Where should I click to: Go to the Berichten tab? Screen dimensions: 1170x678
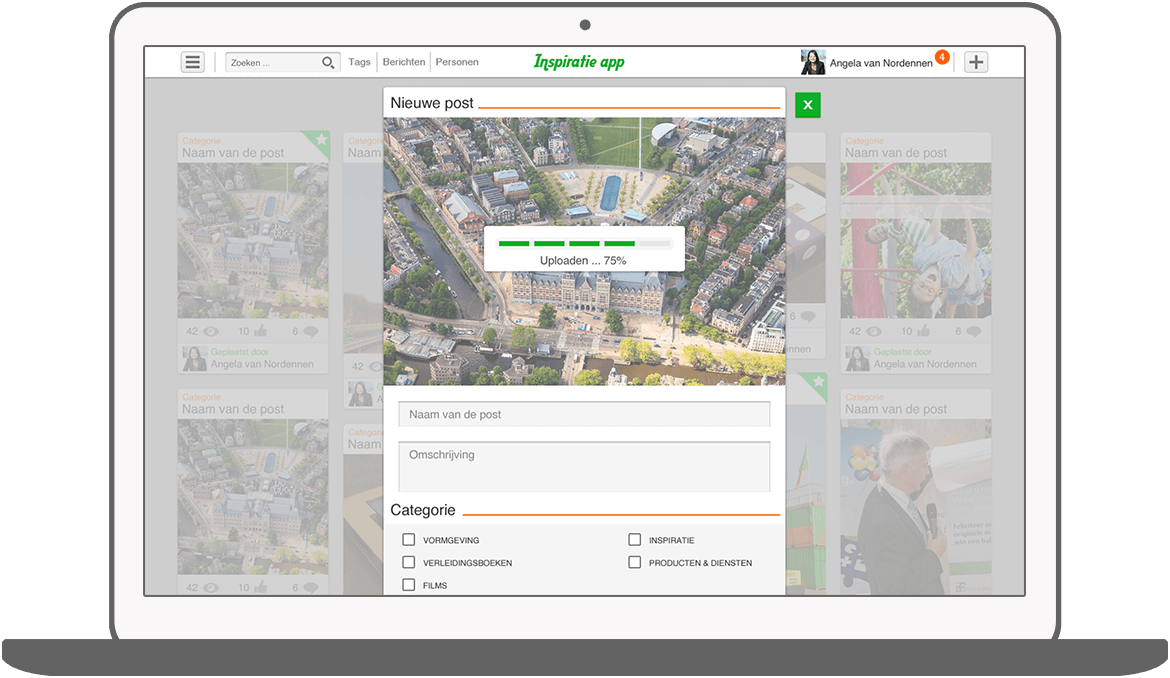coord(404,62)
